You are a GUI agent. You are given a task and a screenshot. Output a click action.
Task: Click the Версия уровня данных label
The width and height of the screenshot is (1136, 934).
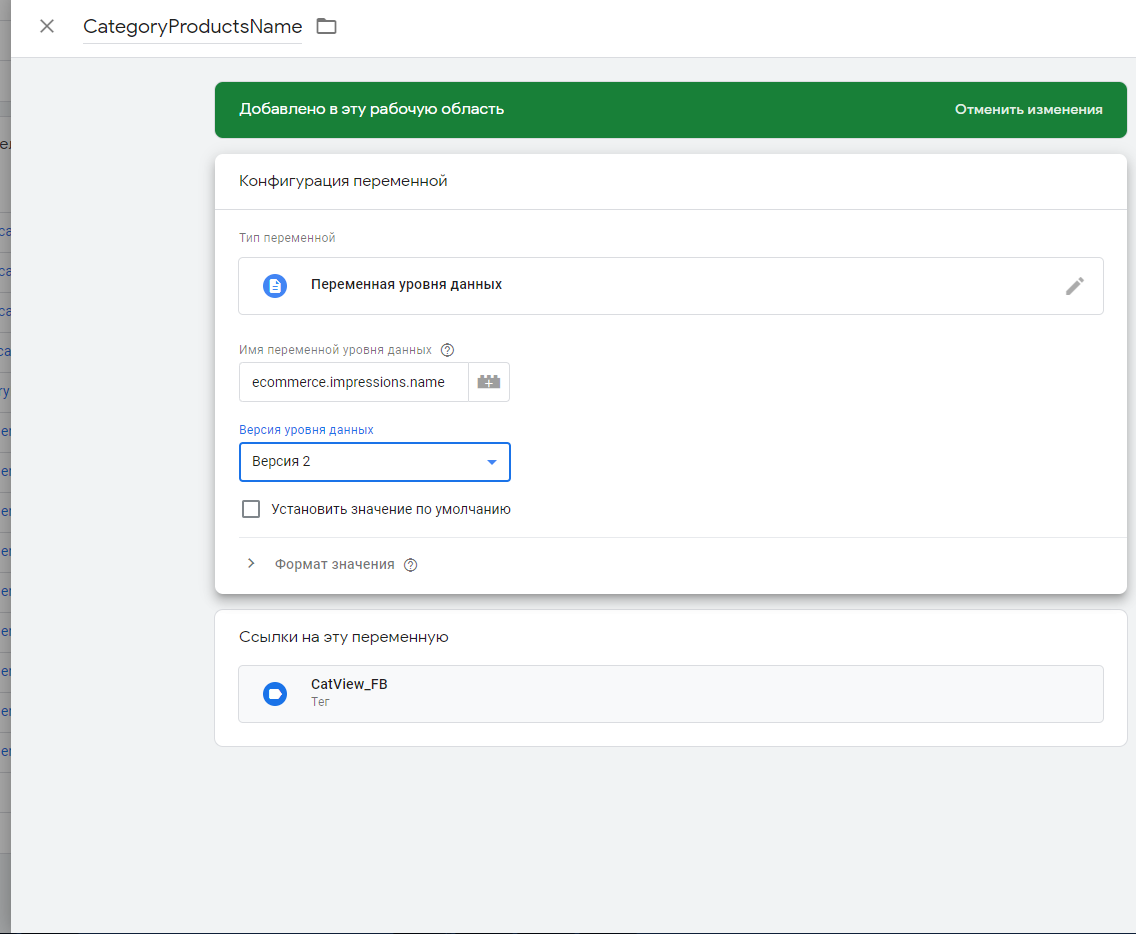[306, 430]
